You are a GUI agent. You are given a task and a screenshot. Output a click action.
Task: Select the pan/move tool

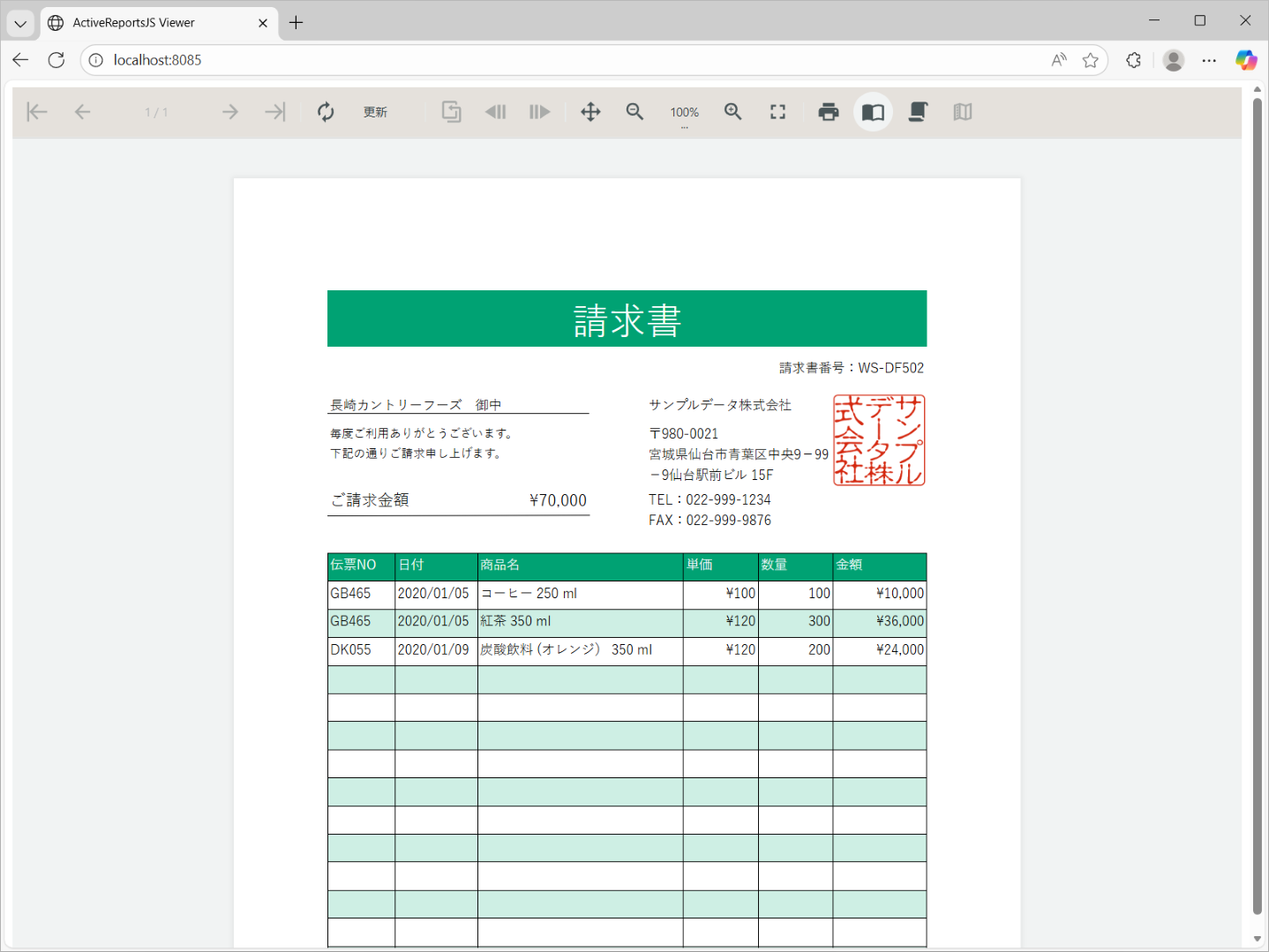coord(589,111)
